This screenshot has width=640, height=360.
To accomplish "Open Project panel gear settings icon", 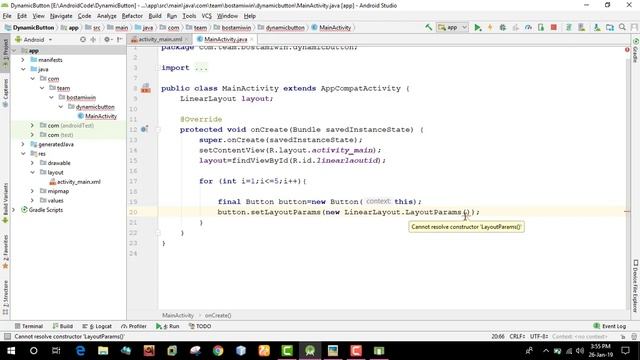I will click(x=107, y=40).
